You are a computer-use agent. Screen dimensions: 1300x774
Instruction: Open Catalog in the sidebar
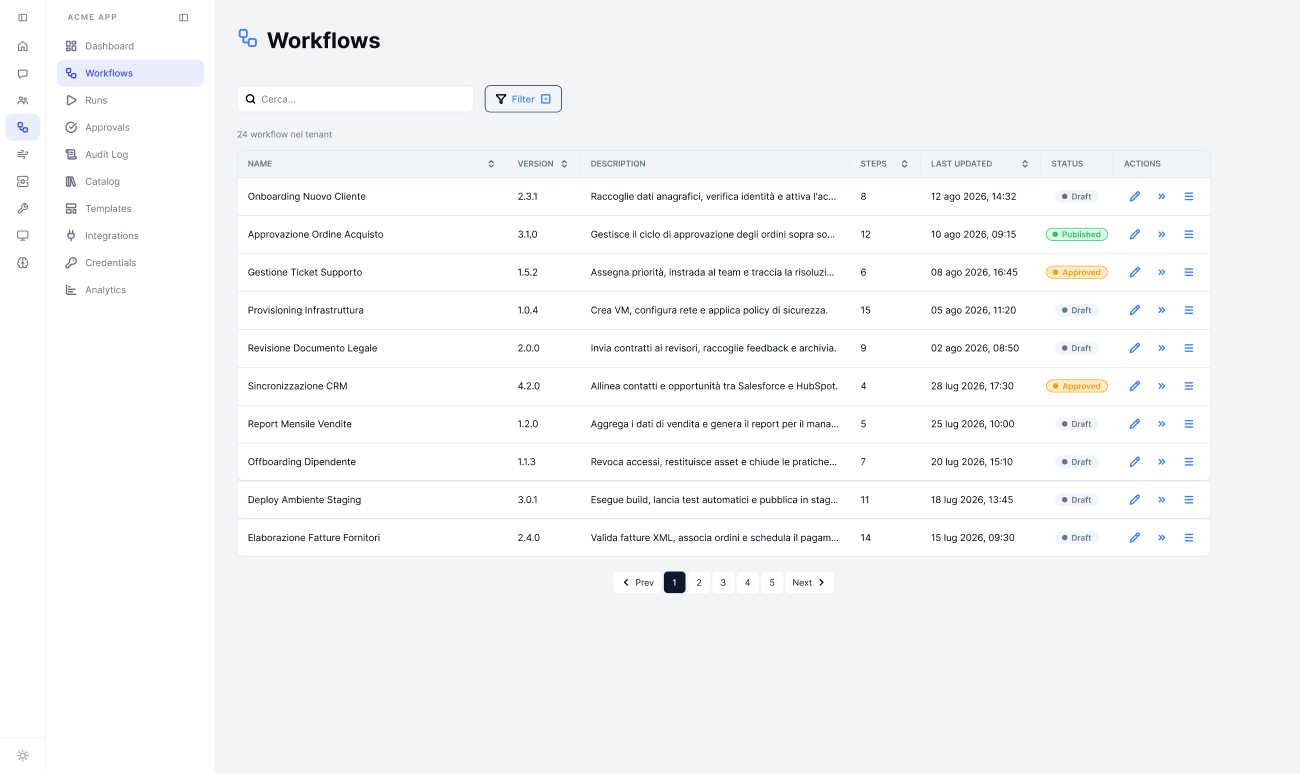coord(130,181)
